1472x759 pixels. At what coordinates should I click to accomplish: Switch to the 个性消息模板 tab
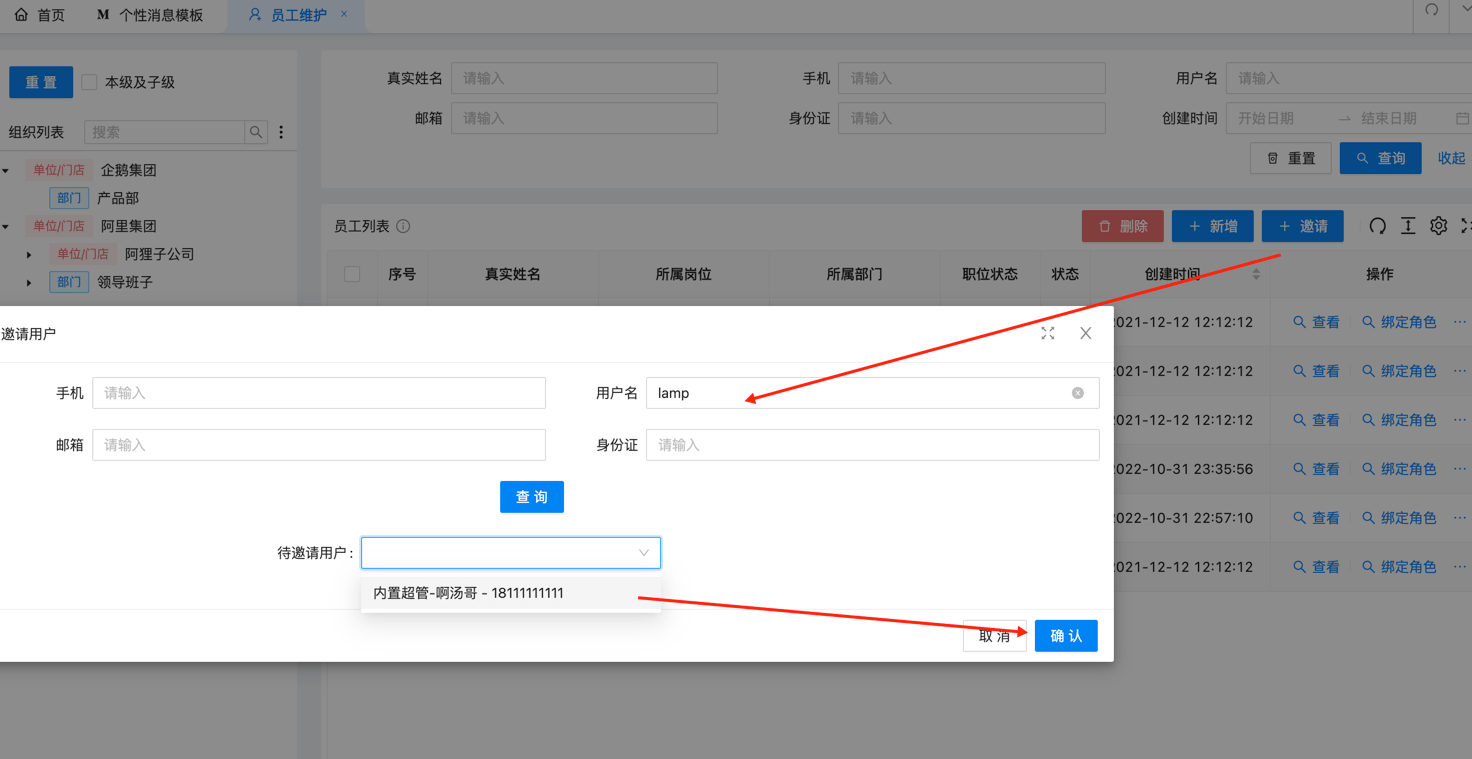click(151, 15)
